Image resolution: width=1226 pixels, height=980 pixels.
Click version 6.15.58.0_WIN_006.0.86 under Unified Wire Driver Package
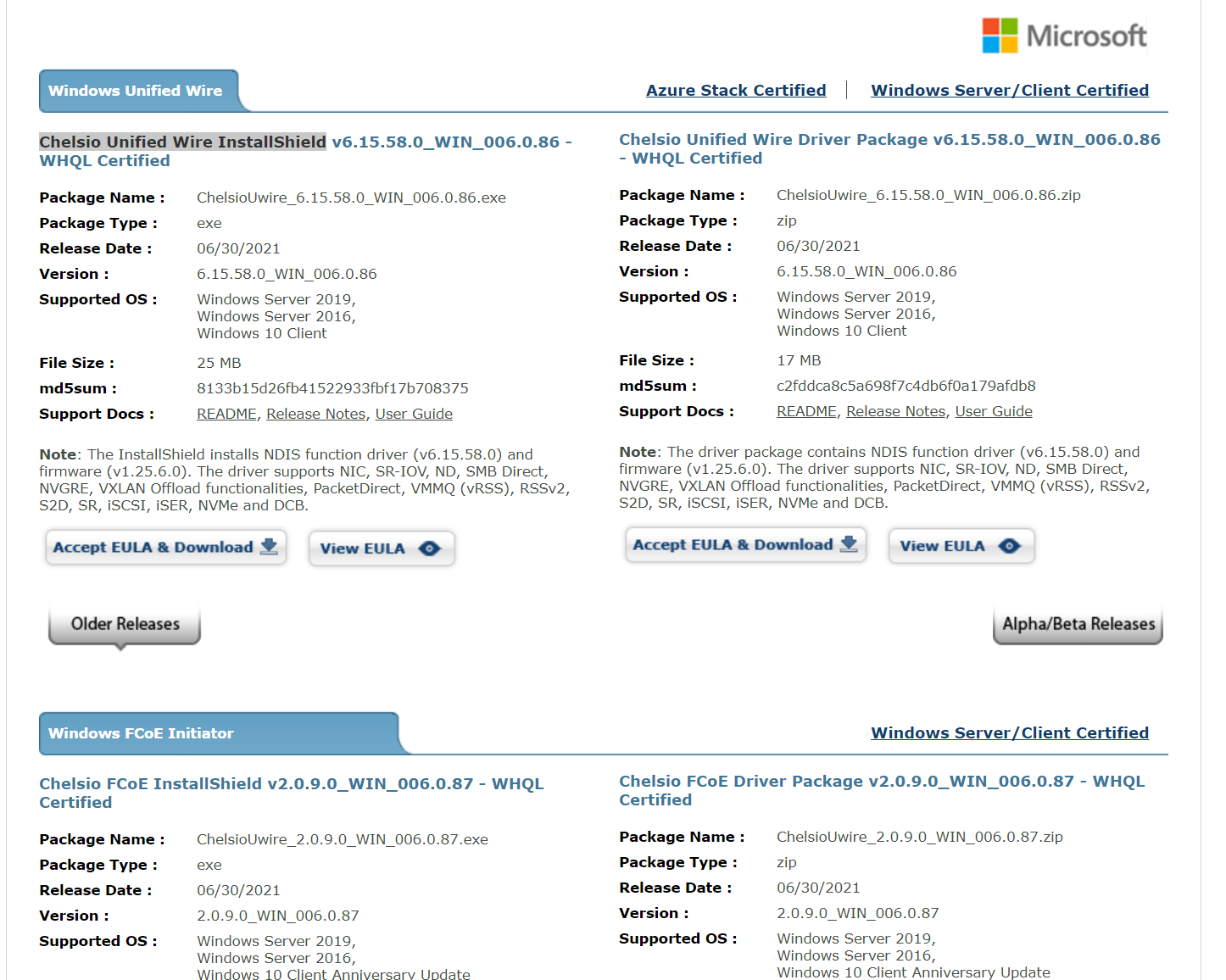[867, 271]
